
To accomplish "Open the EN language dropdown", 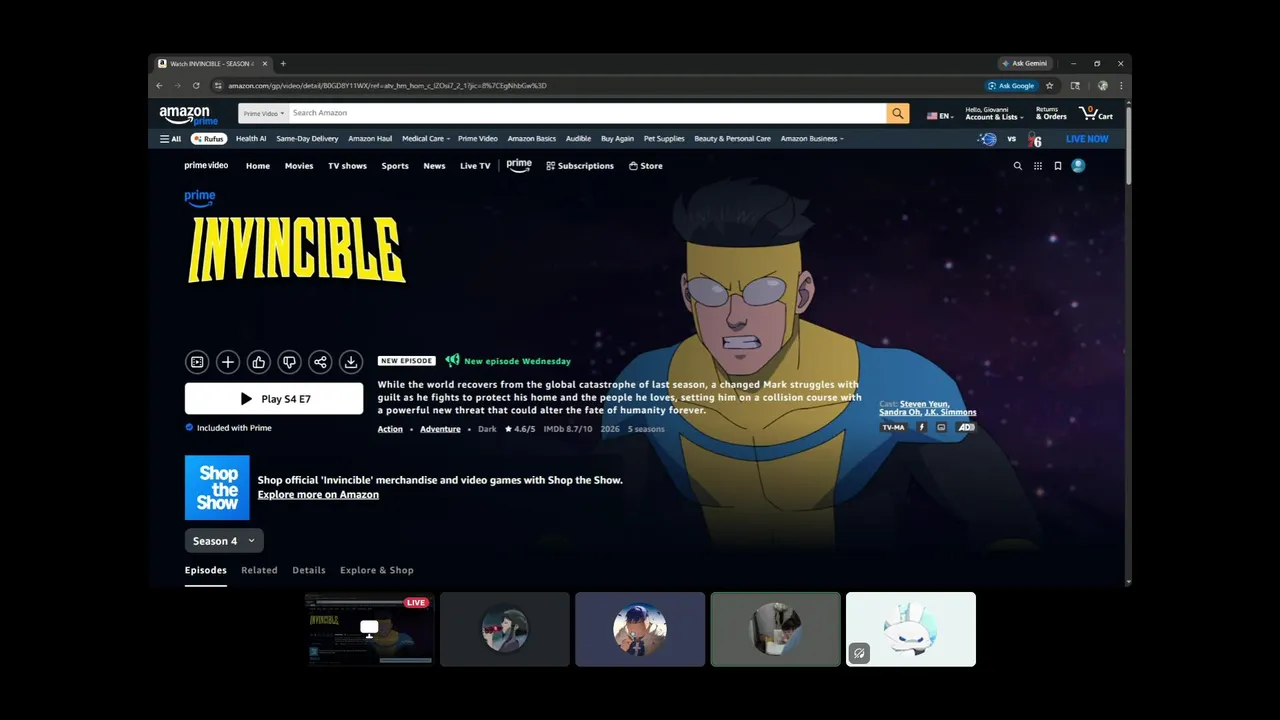I will (940, 116).
